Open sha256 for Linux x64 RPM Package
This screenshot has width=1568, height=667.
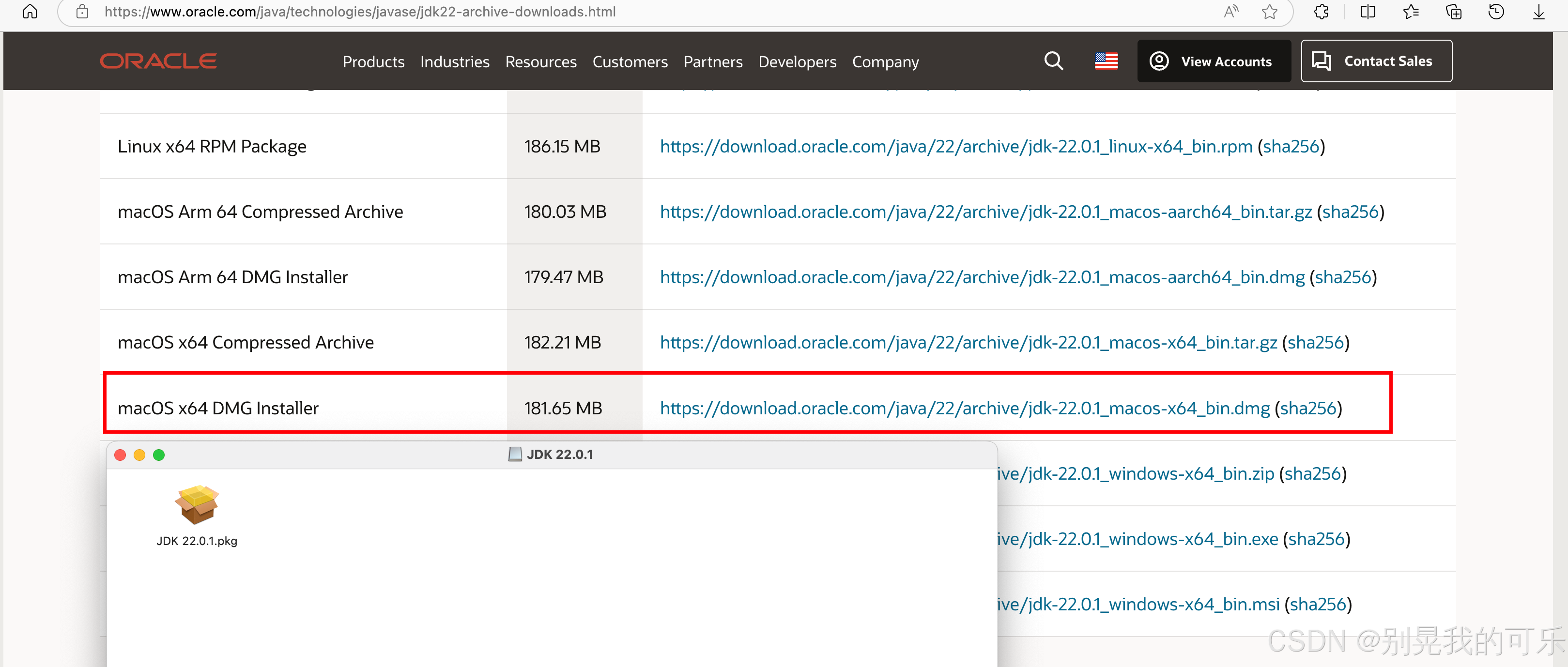point(1291,146)
